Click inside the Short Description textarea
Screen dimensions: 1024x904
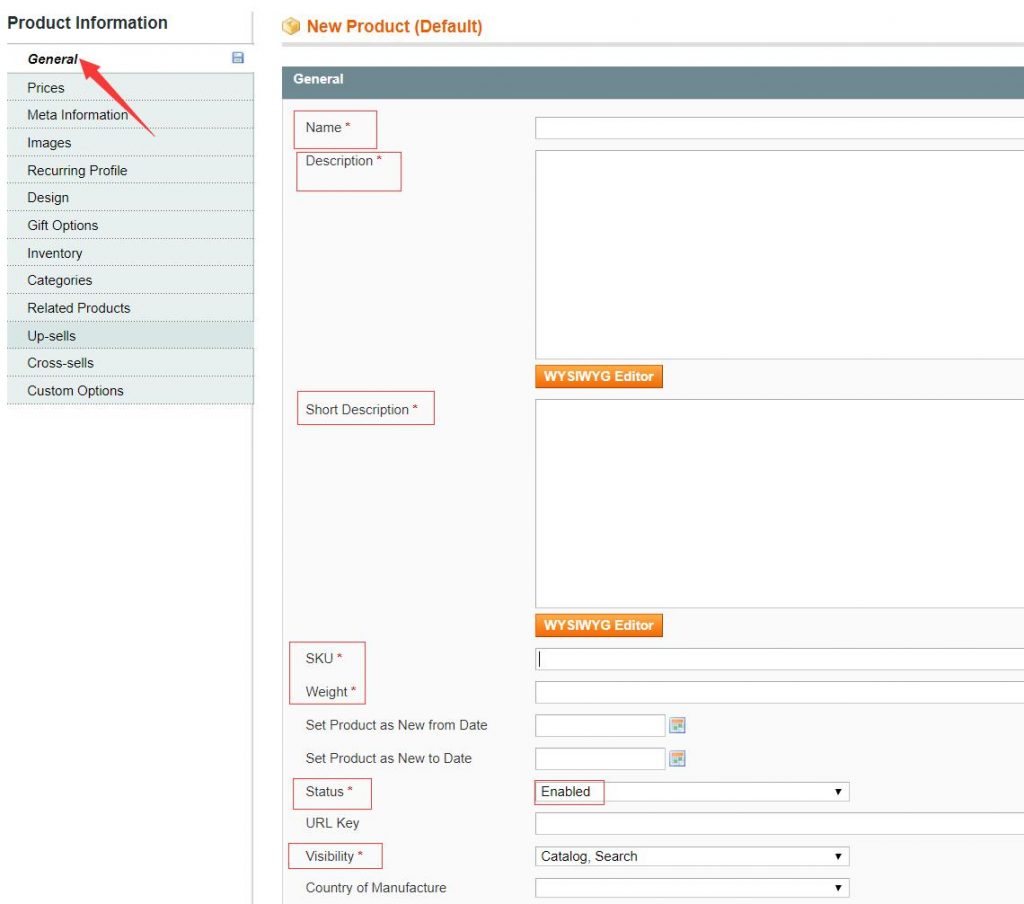pyautogui.click(x=779, y=503)
